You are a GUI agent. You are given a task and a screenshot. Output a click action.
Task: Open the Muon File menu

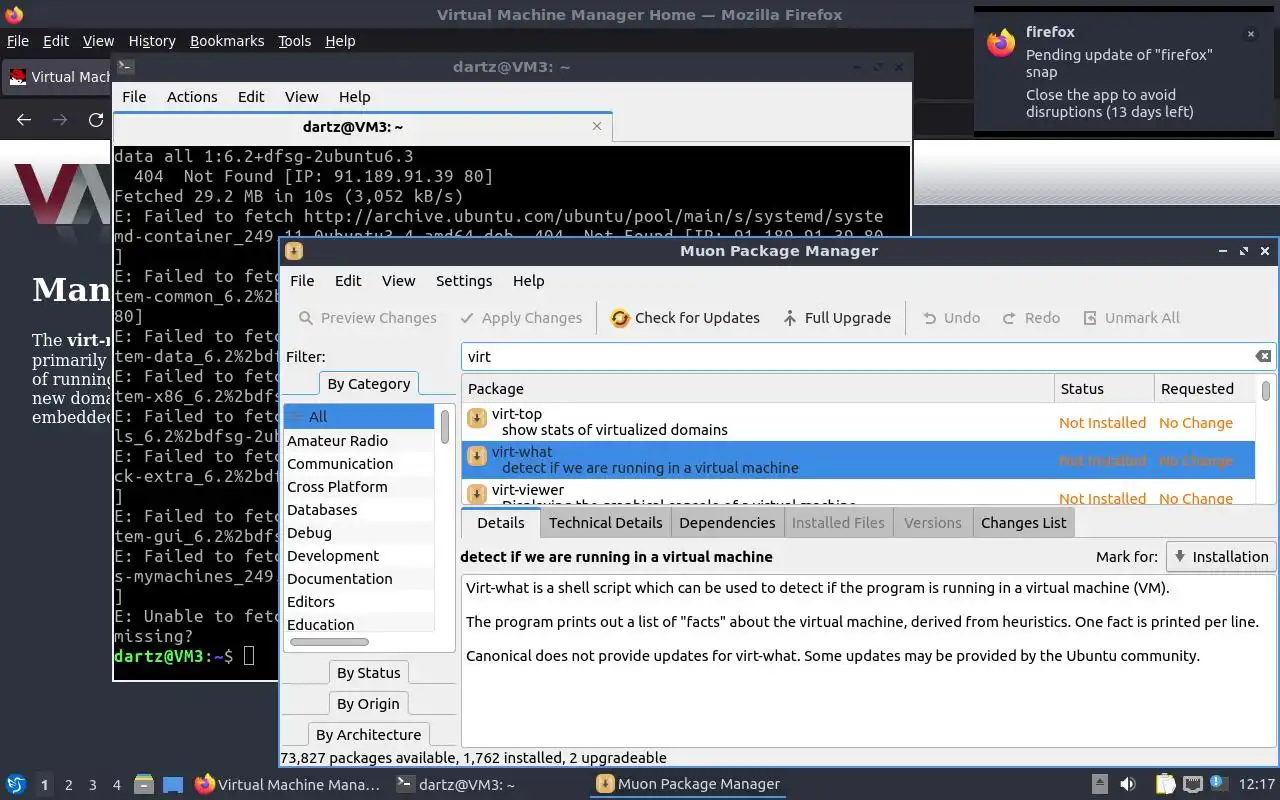click(x=302, y=281)
